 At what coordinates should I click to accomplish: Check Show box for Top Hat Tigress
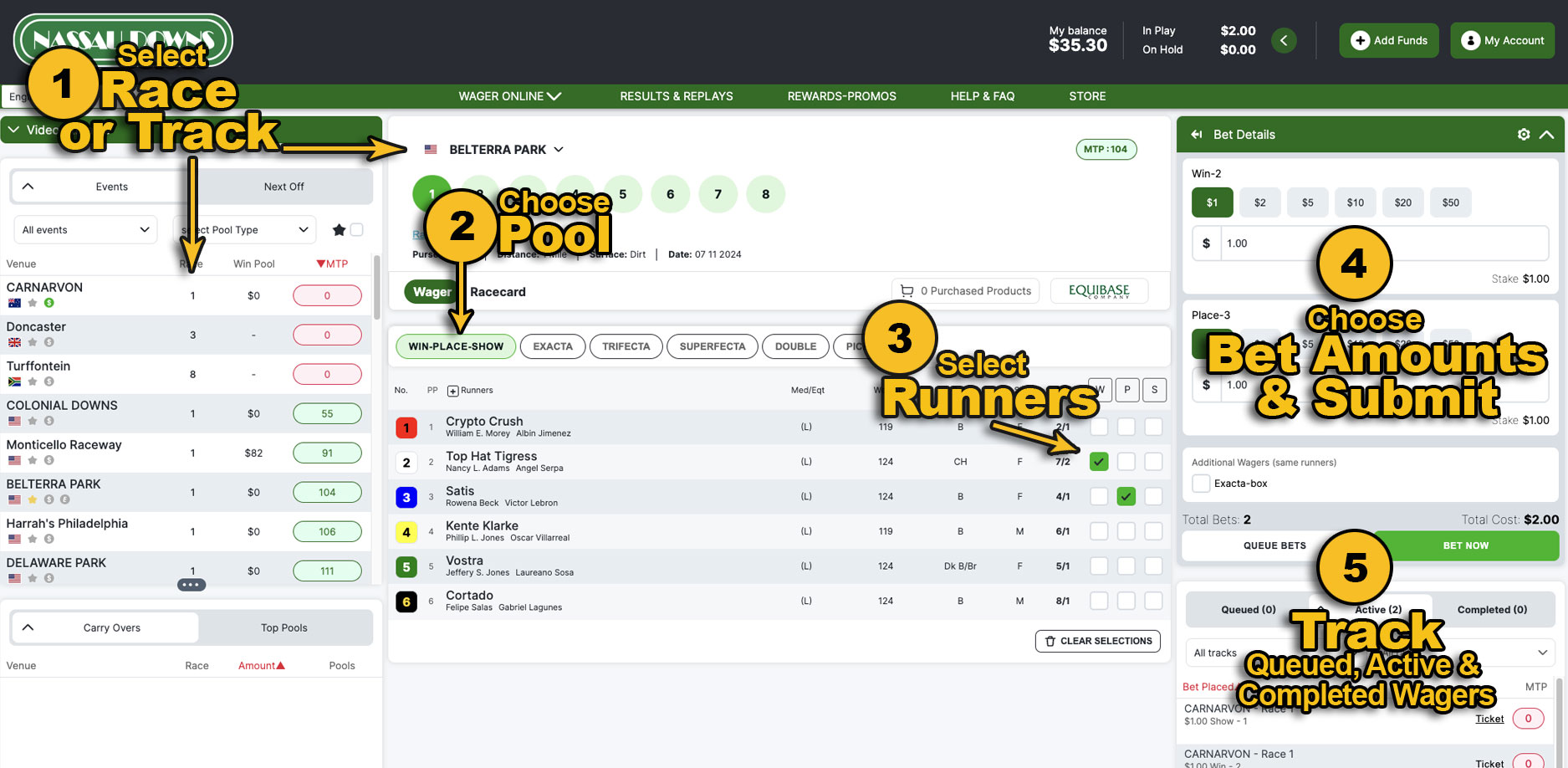[x=1153, y=462]
